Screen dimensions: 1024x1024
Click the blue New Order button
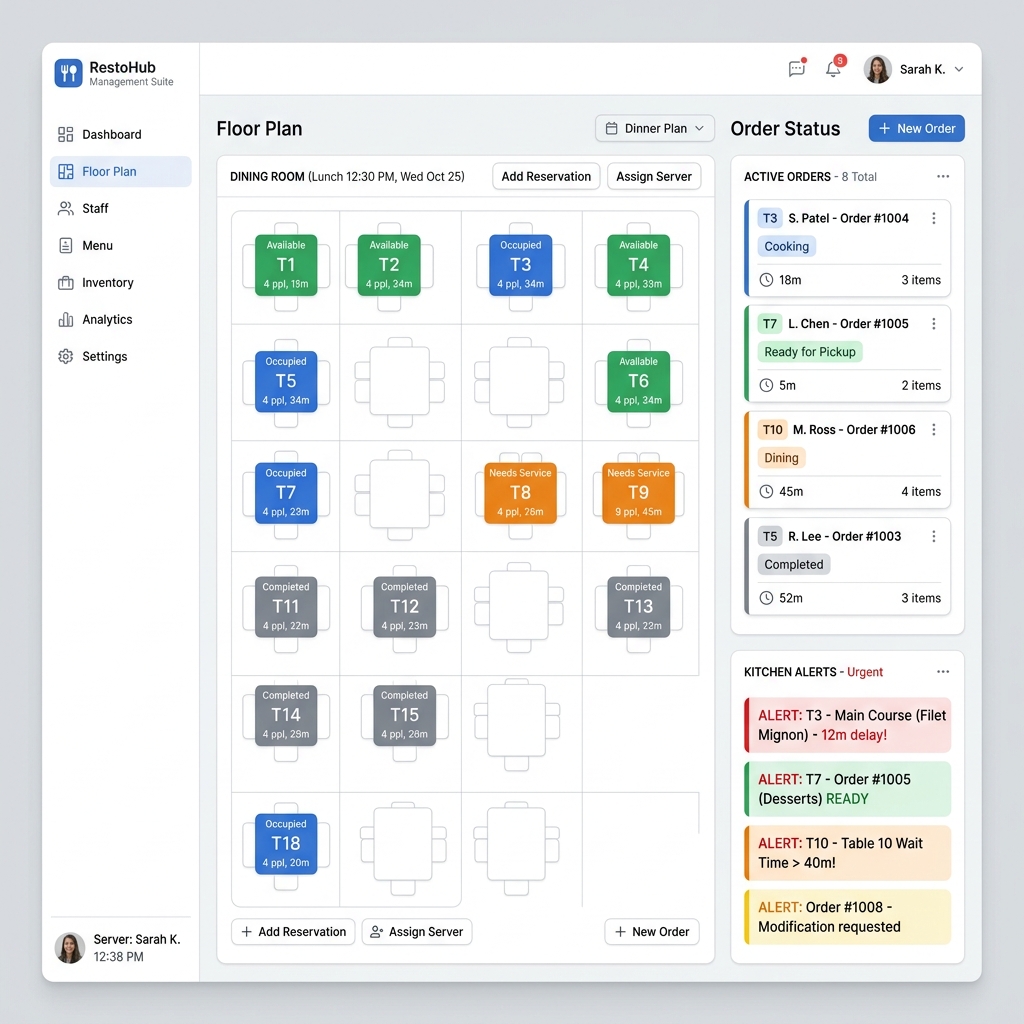tap(916, 129)
